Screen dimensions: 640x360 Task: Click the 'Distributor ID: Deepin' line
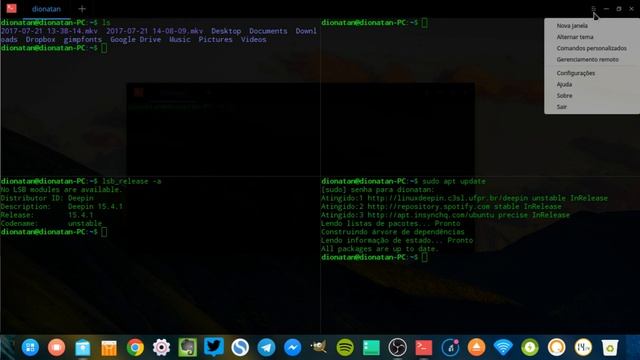[x=47, y=198]
